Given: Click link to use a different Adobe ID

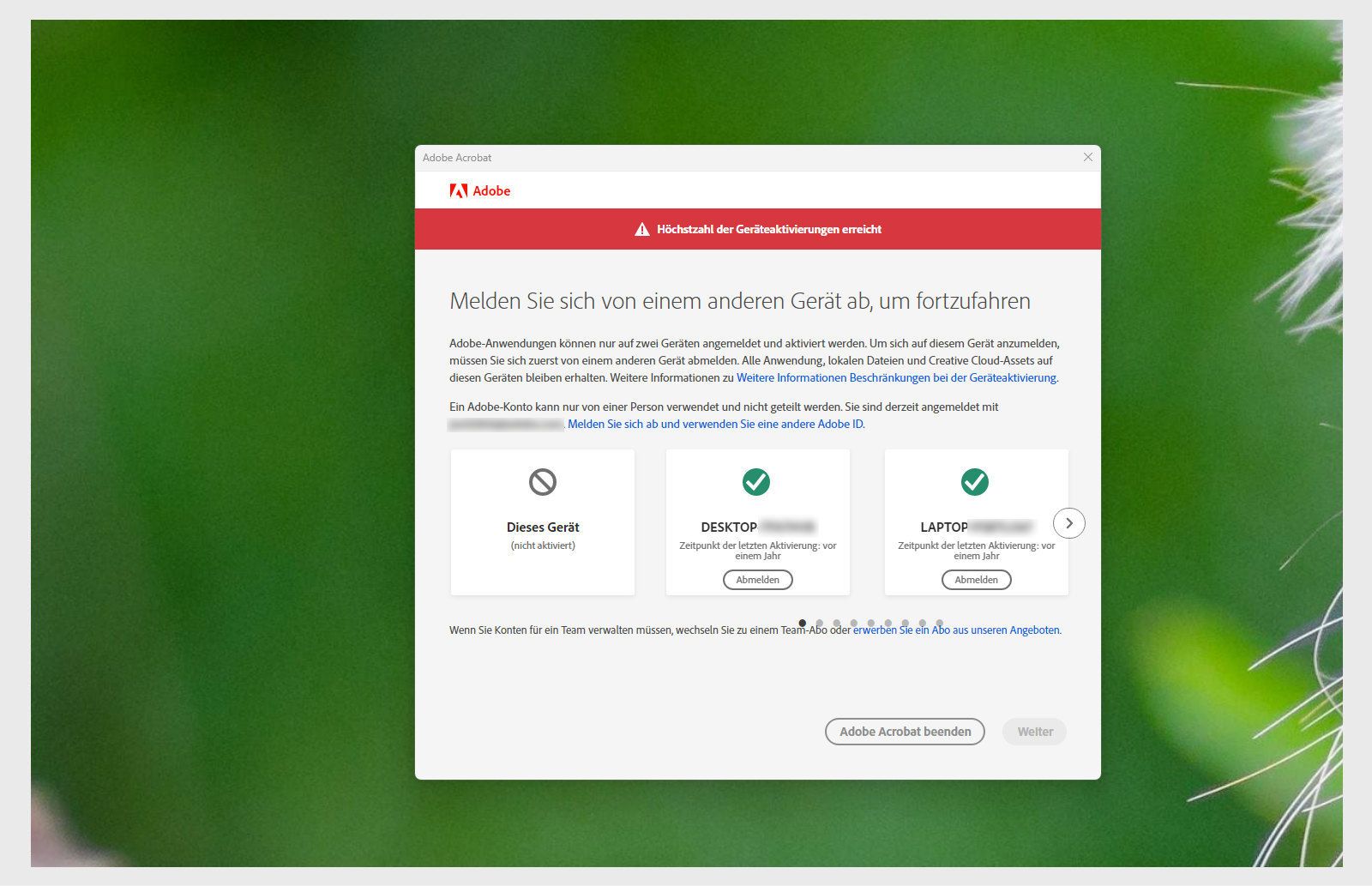Looking at the screenshot, I should (x=716, y=424).
